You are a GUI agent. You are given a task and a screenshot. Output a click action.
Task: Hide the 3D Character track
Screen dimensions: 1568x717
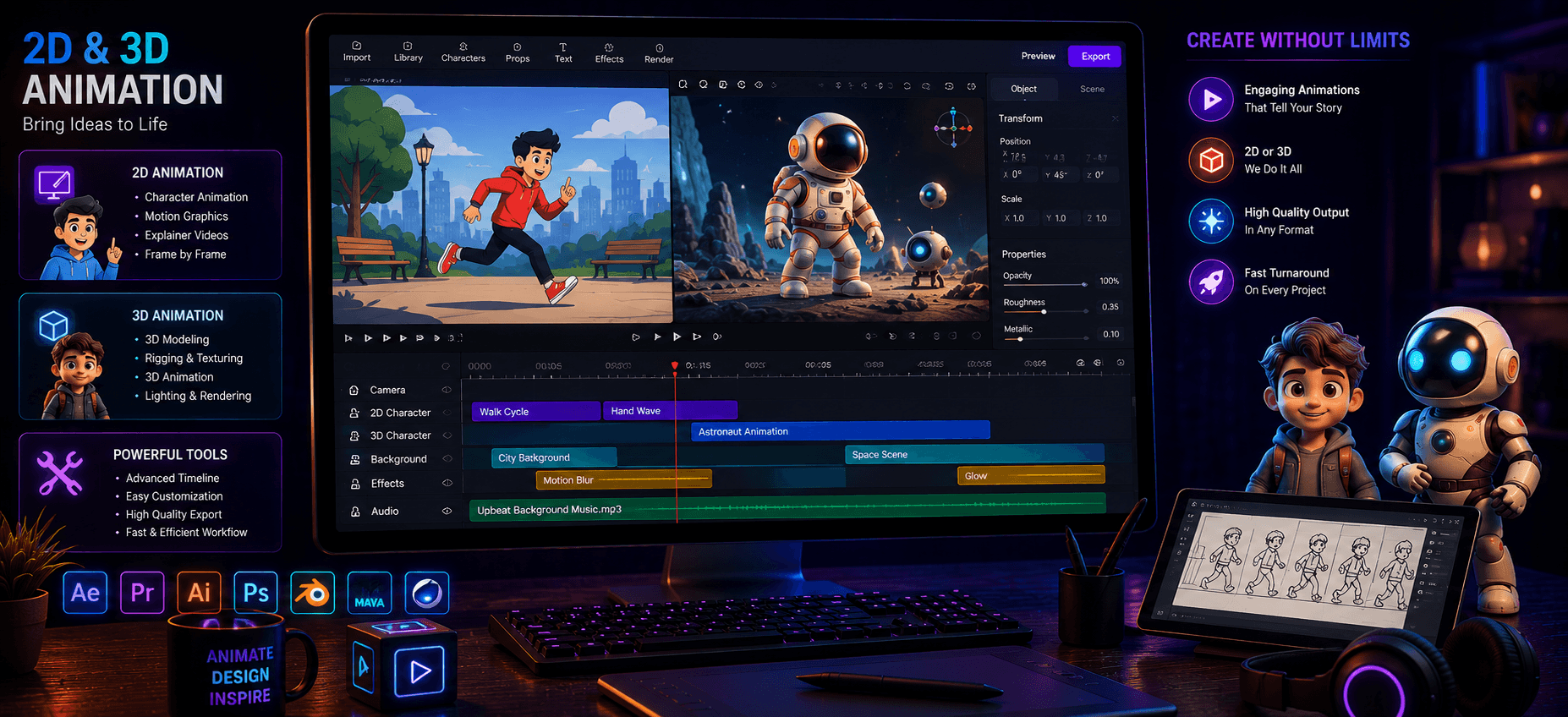pyautogui.click(x=447, y=435)
